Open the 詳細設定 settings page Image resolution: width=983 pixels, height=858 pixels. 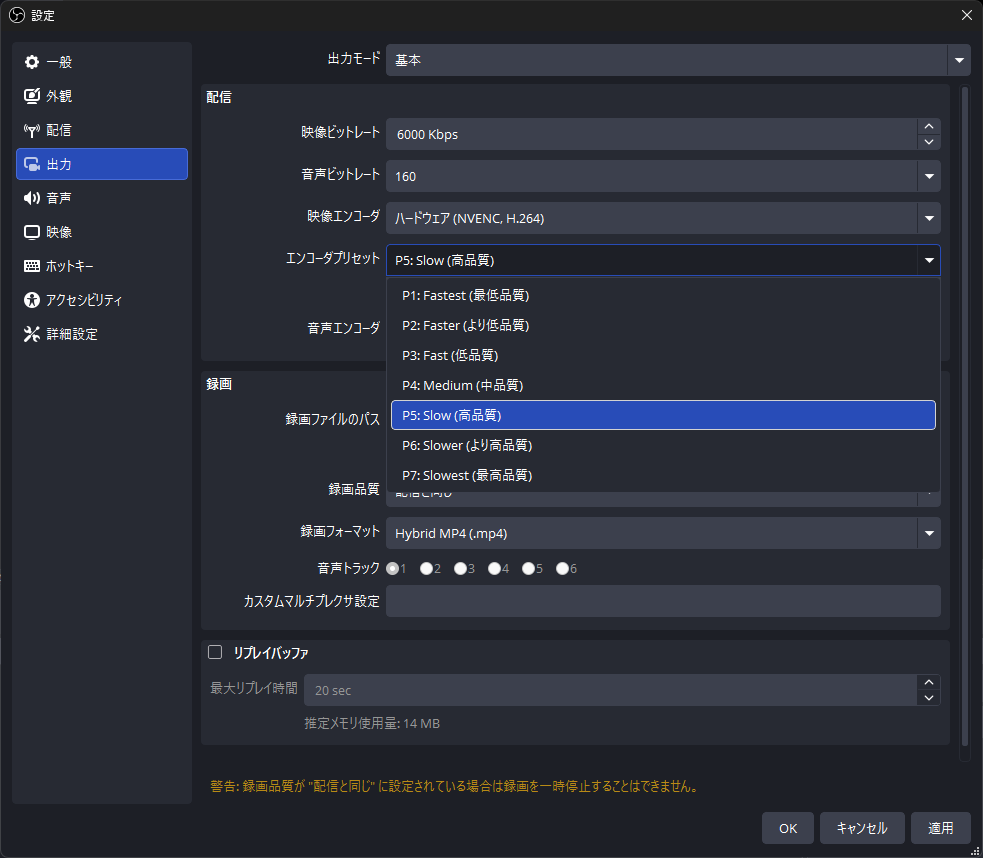(x=102, y=334)
